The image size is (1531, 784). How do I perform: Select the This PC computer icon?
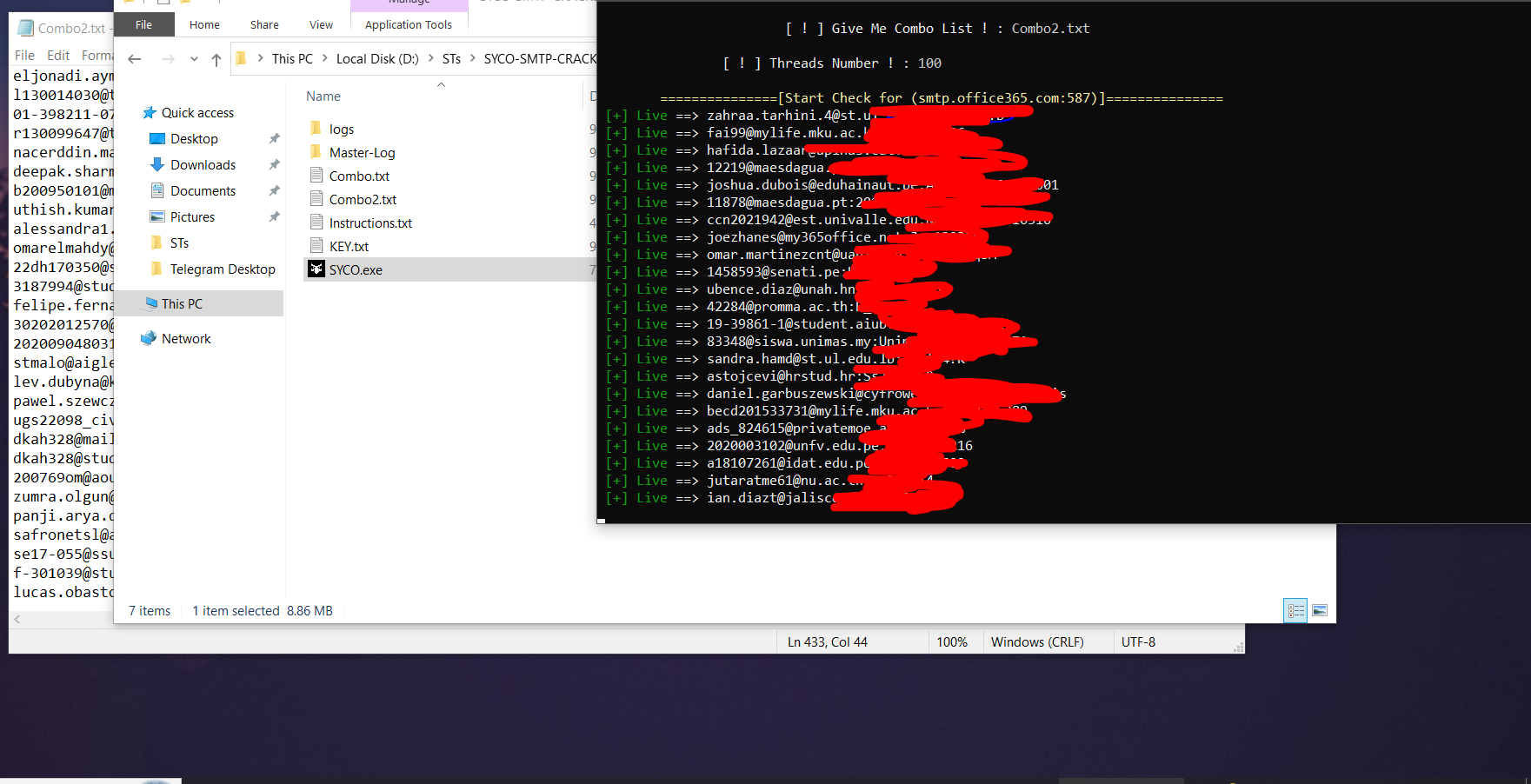(x=151, y=303)
